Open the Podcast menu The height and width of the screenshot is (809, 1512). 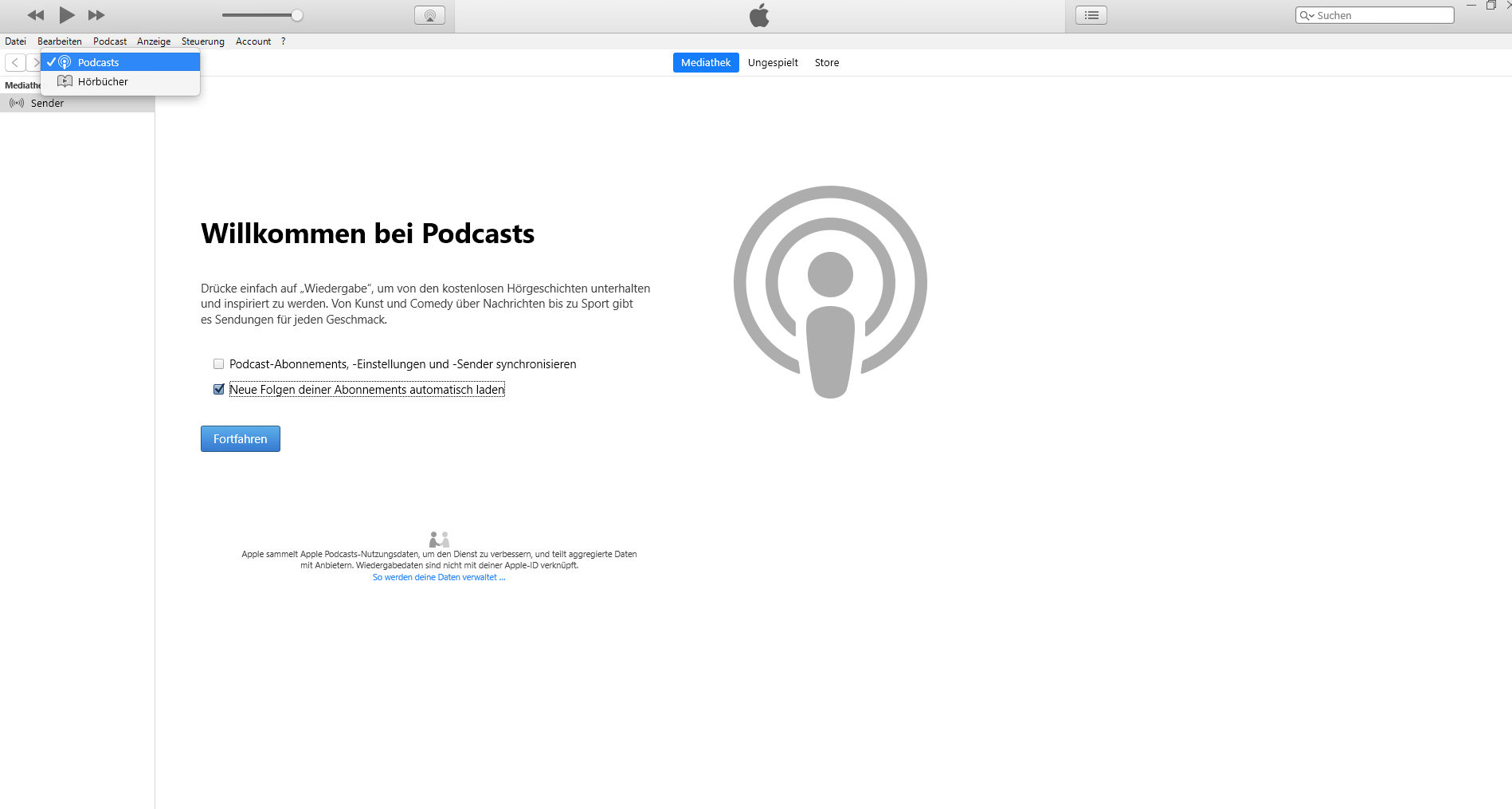tap(110, 41)
